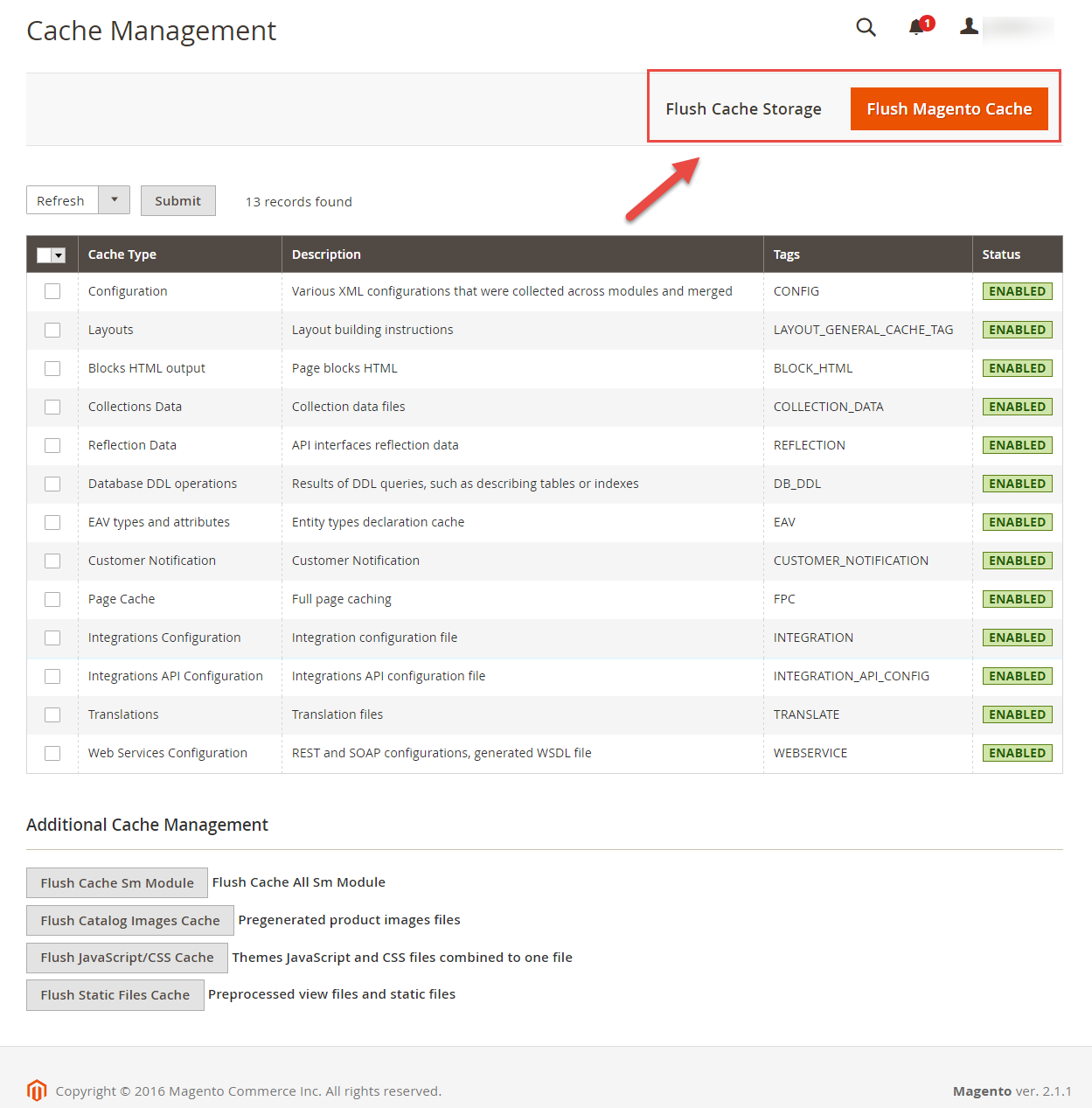This screenshot has width=1092, height=1108.
Task: Select the Page Cache row checkbox
Action: pyautogui.click(x=52, y=599)
